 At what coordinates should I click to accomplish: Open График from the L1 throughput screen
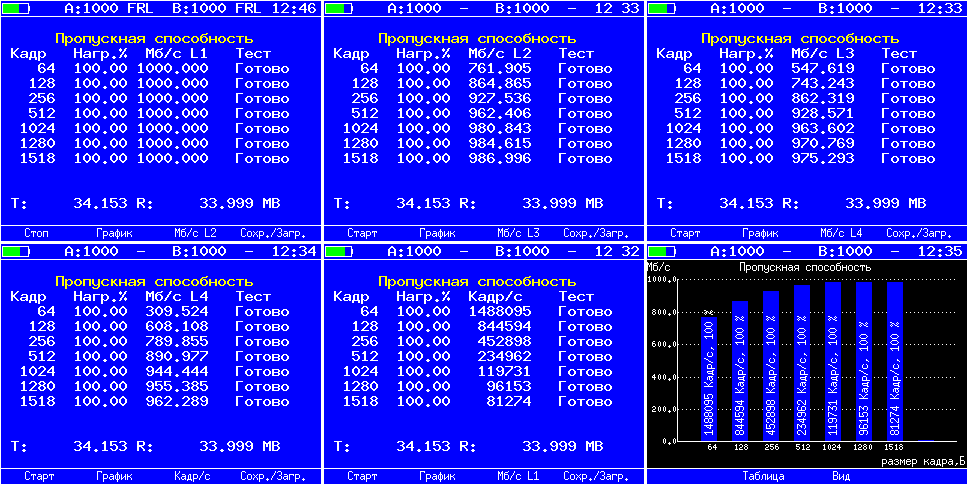pyautogui.click(x=114, y=233)
